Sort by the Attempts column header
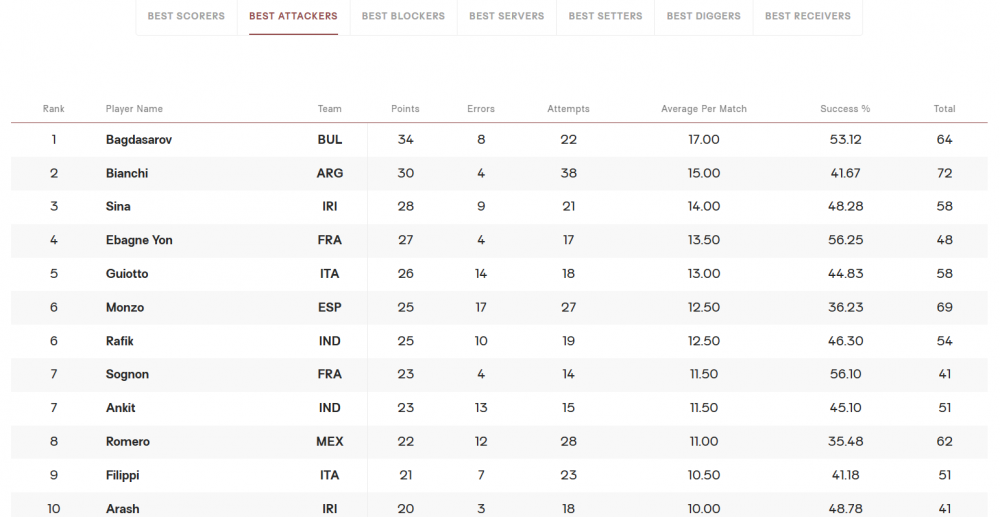Viewport: 1000px width, 517px height. point(568,109)
